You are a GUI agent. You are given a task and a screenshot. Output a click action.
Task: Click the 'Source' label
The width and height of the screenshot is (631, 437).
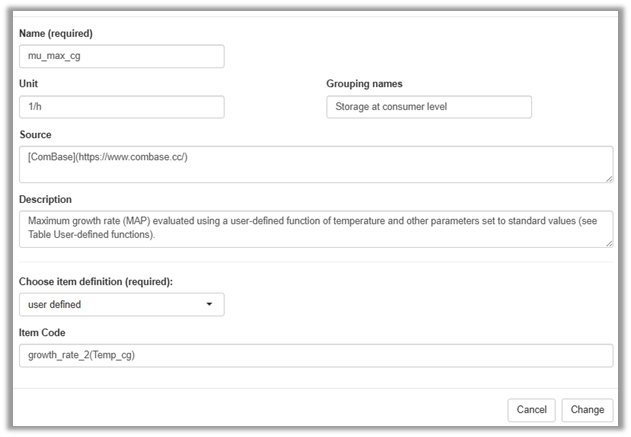click(35, 135)
